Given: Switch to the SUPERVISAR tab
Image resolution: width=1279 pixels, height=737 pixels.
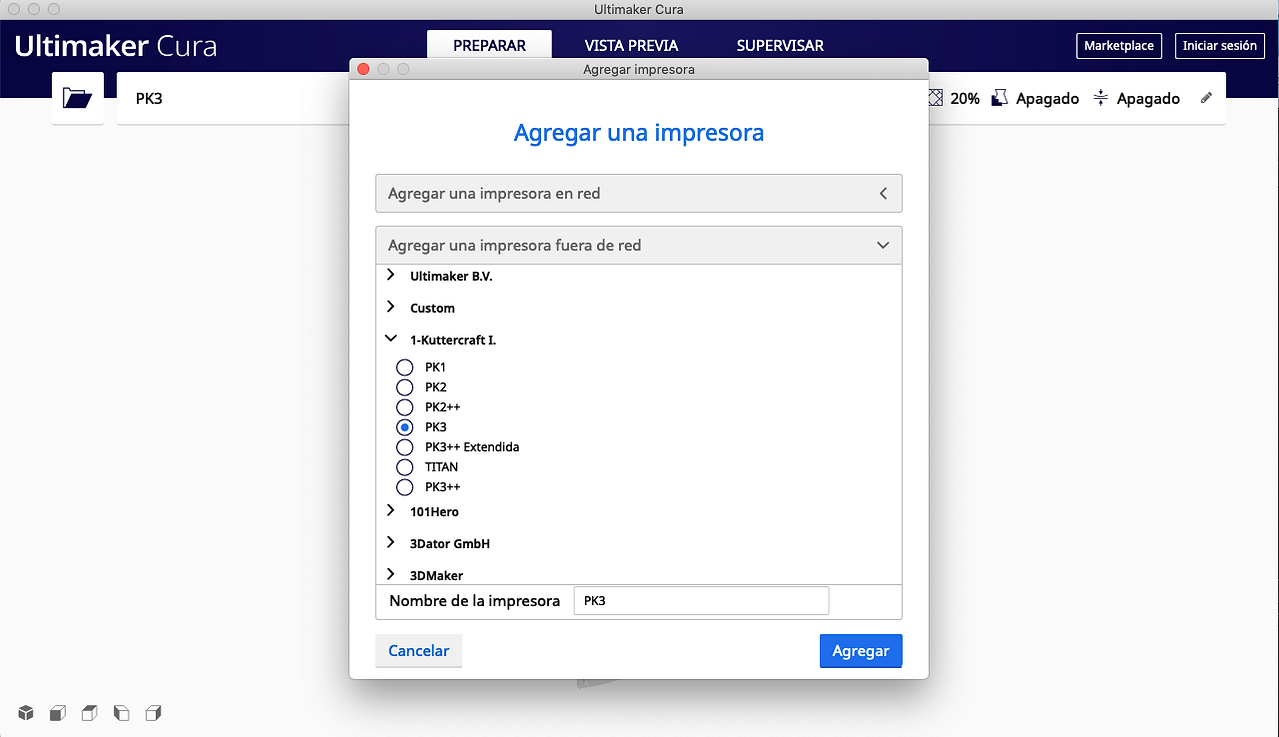Looking at the screenshot, I should tap(780, 45).
